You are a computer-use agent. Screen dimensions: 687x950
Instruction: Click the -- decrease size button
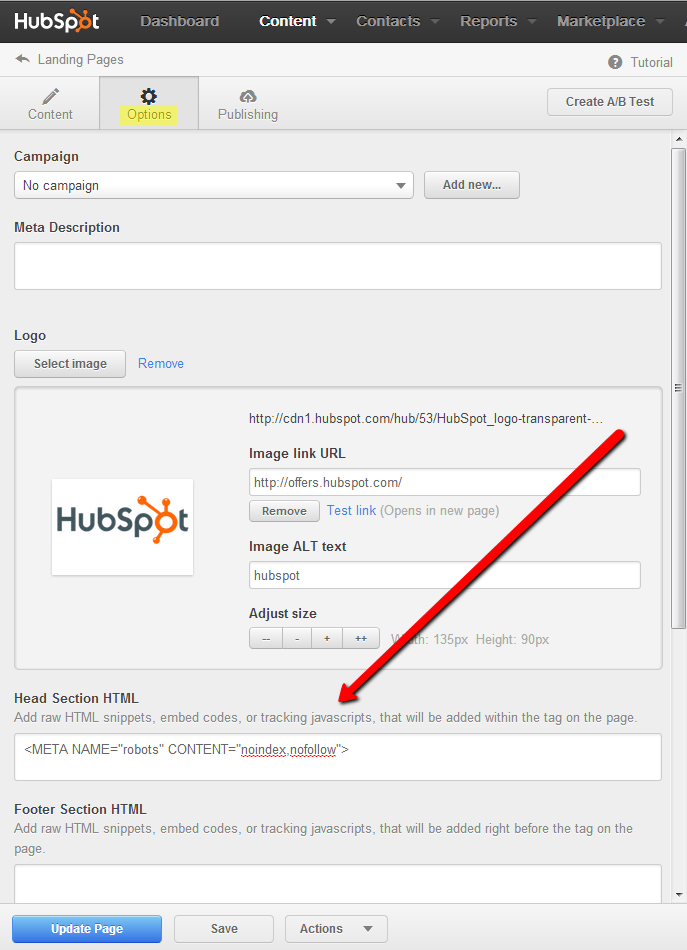tap(266, 639)
